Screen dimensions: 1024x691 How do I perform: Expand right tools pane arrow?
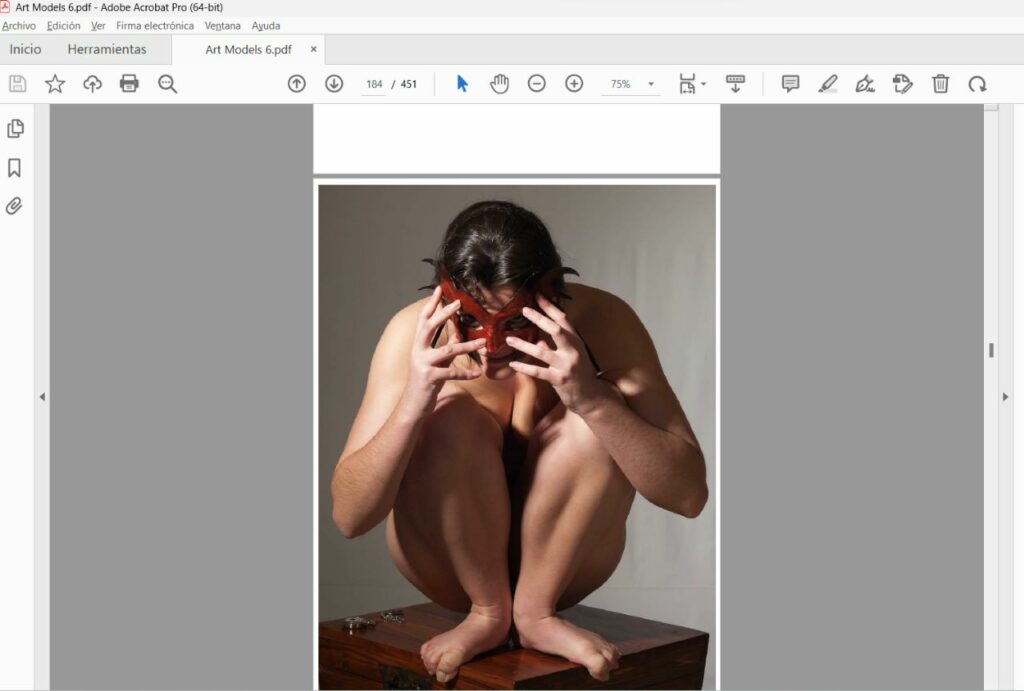coord(1006,396)
